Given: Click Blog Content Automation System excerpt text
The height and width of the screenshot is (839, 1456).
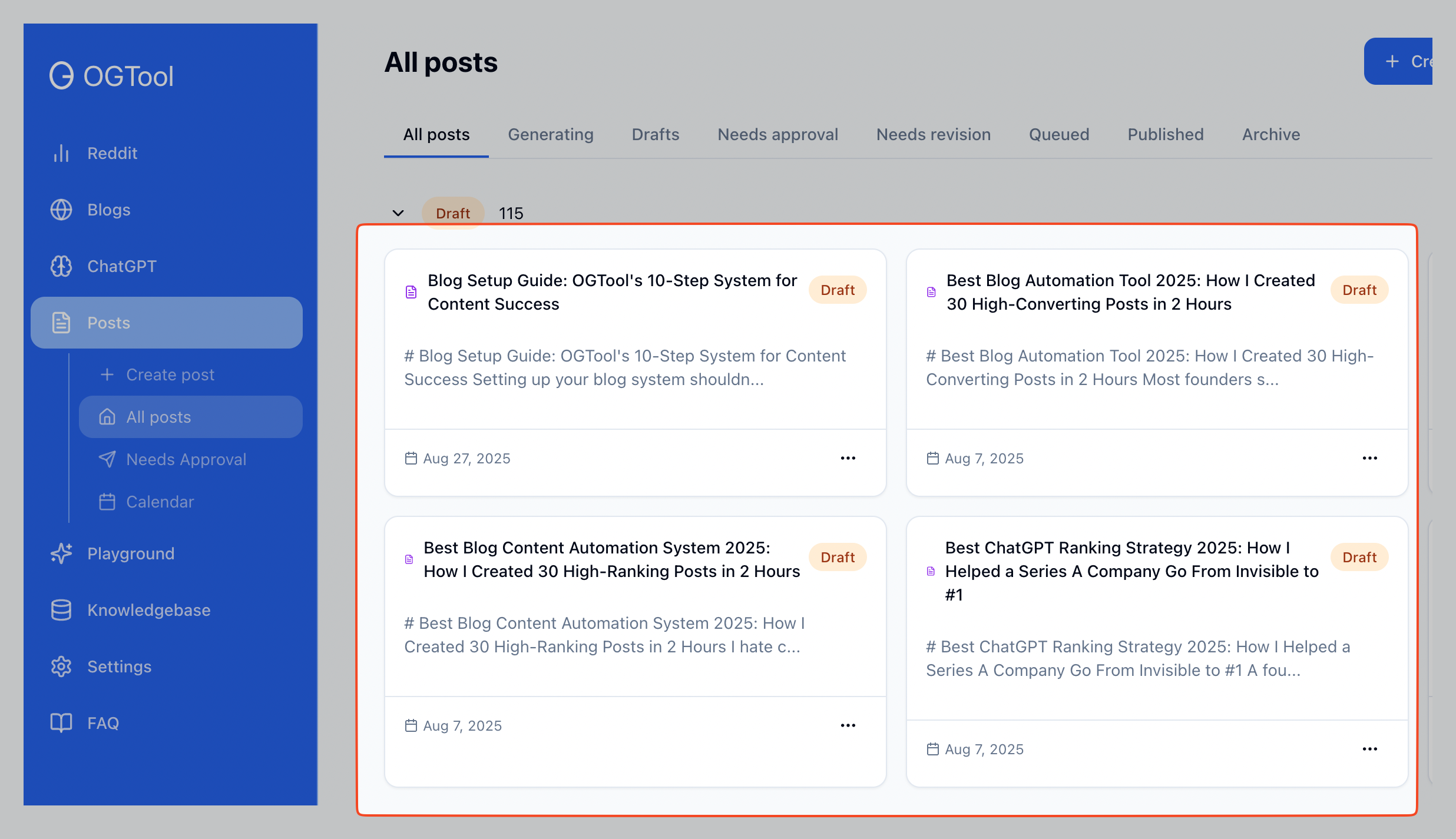Looking at the screenshot, I should tap(605, 635).
